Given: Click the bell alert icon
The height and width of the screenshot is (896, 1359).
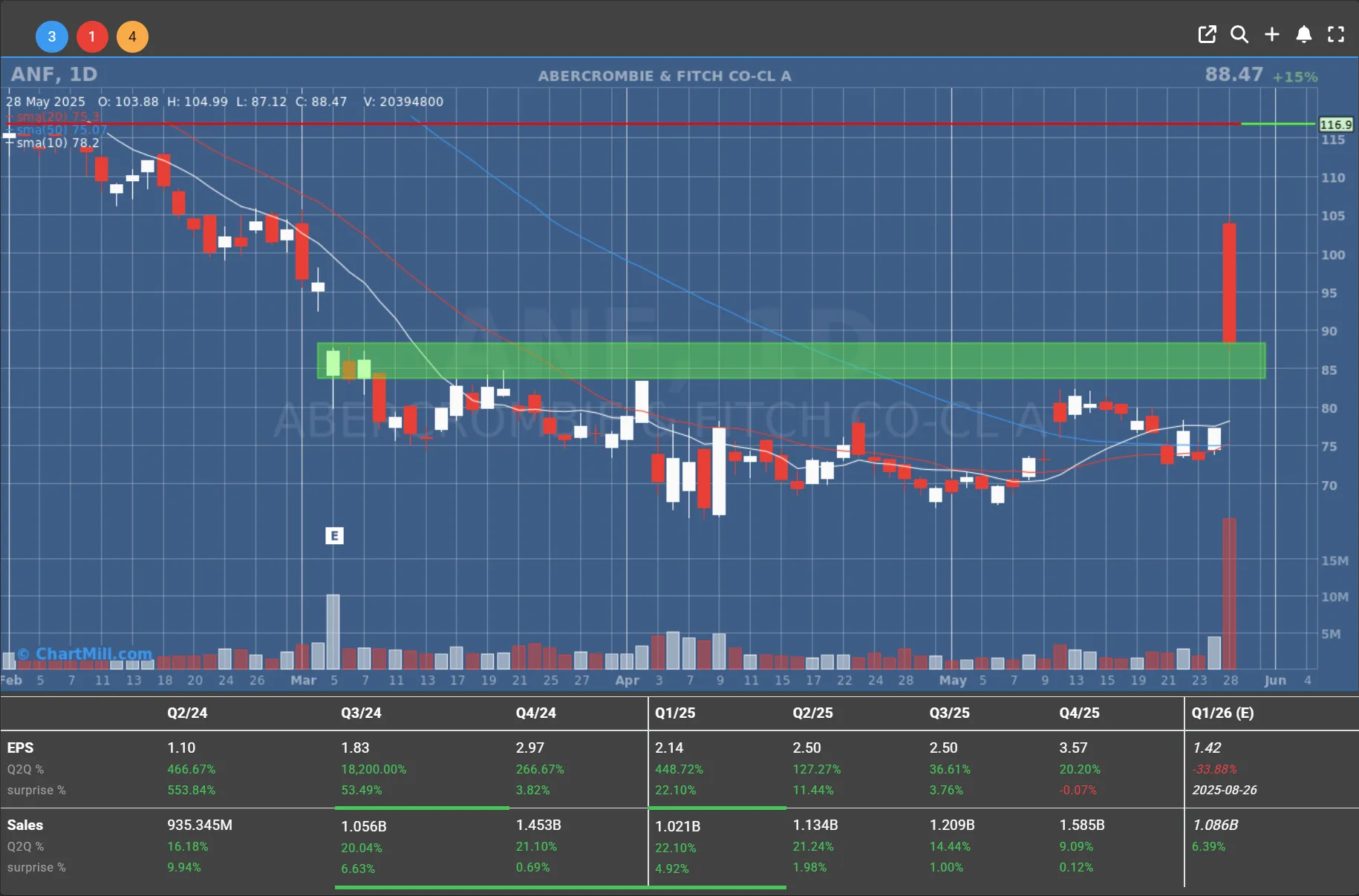Looking at the screenshot, I should click(x=1304, y=34).
